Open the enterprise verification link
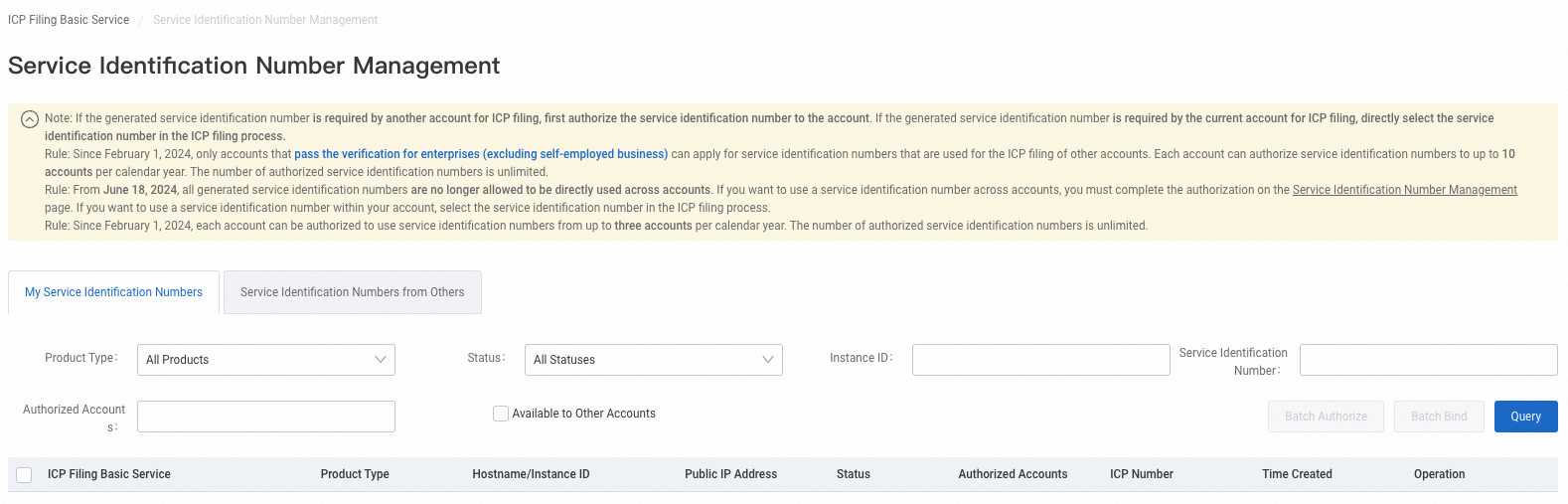Screen dimensions: 1568x504 (x=481, y=154)
